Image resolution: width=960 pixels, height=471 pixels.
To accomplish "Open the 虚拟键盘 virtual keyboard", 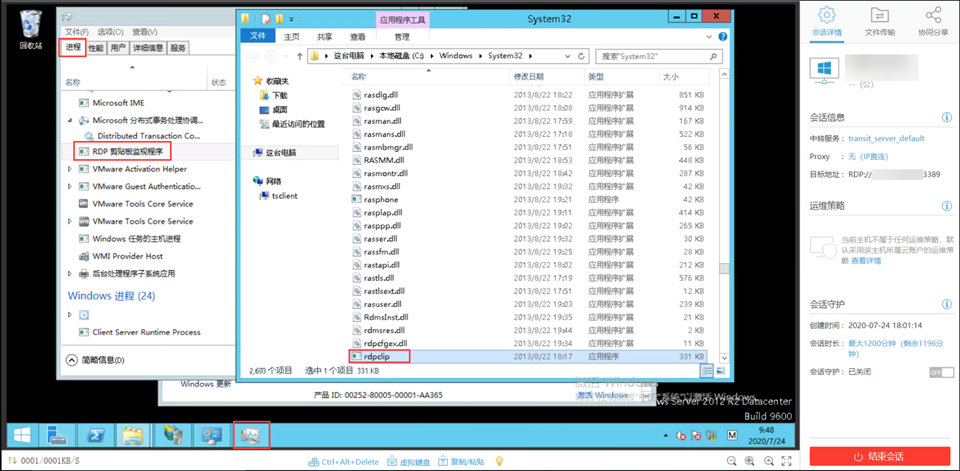I will point(409,461).
